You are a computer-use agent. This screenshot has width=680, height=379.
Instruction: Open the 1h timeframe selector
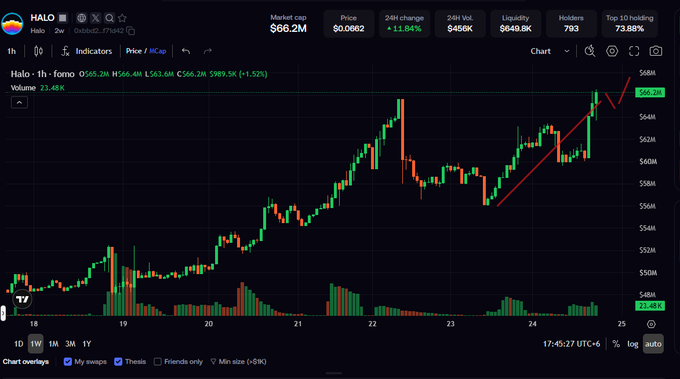click(x=12, y=51)
